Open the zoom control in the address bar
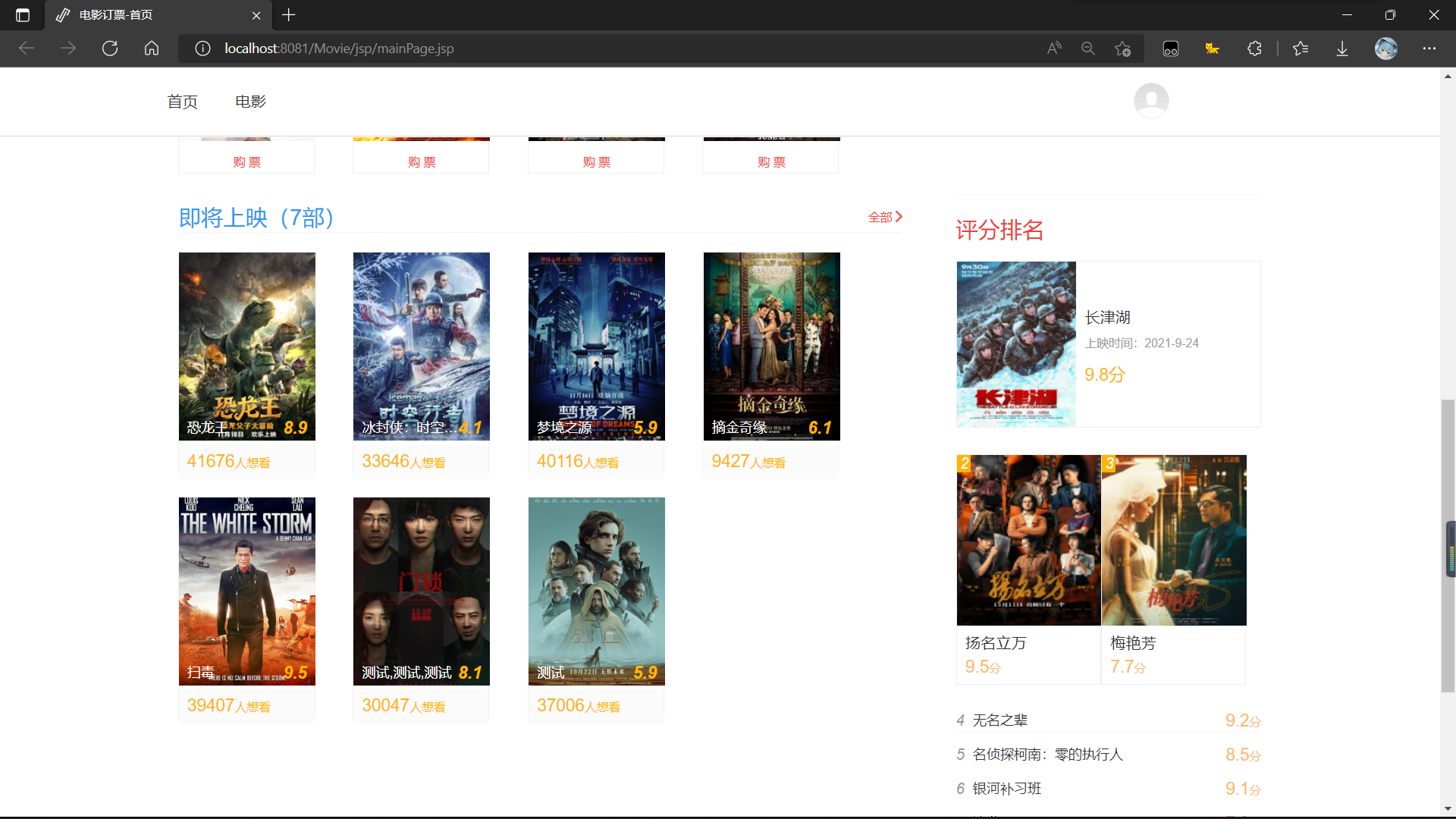Screen dimensions: 1456x819 coord(1087,48)
